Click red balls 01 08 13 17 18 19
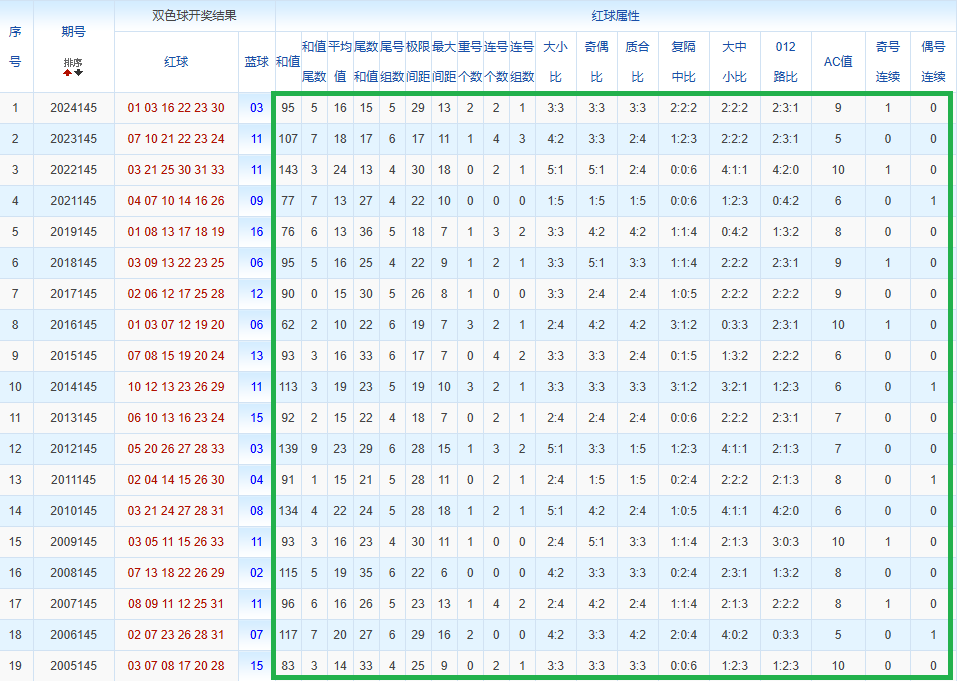The height and width of the screenshot is (681, 958). [176, 232]
